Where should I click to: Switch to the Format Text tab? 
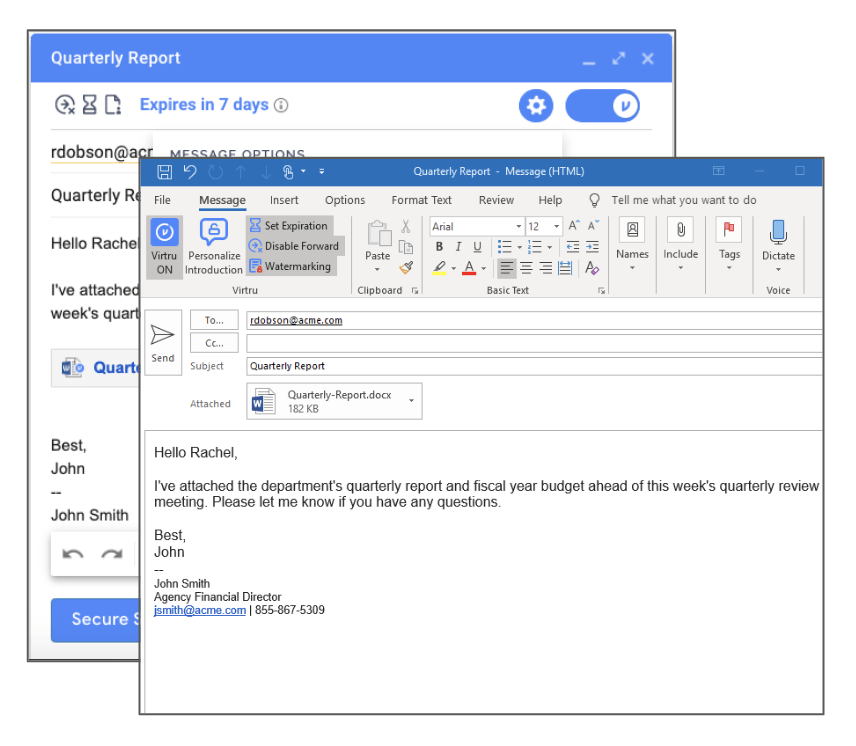point(421,200)
